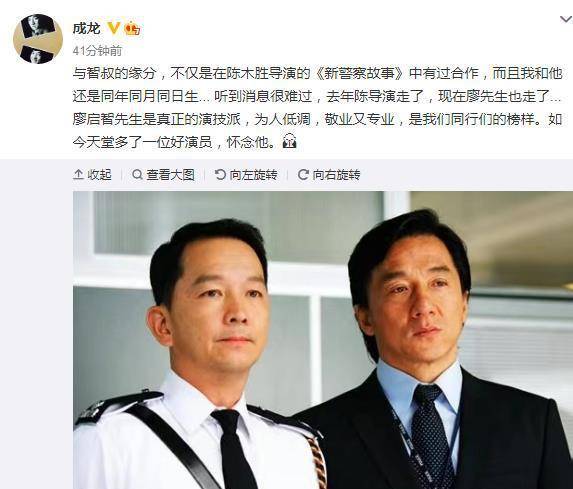Click the post line starting with 廖启智先生
The image size is (573, 489).
pos(317,119)
